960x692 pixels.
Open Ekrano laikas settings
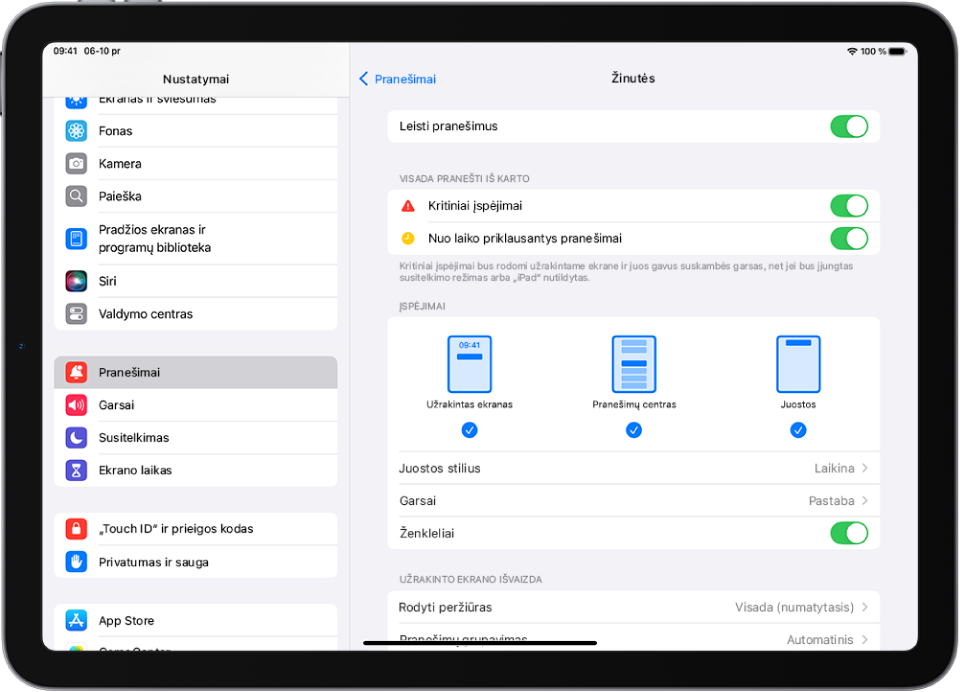pyautogui.click(x=196, y=470)
